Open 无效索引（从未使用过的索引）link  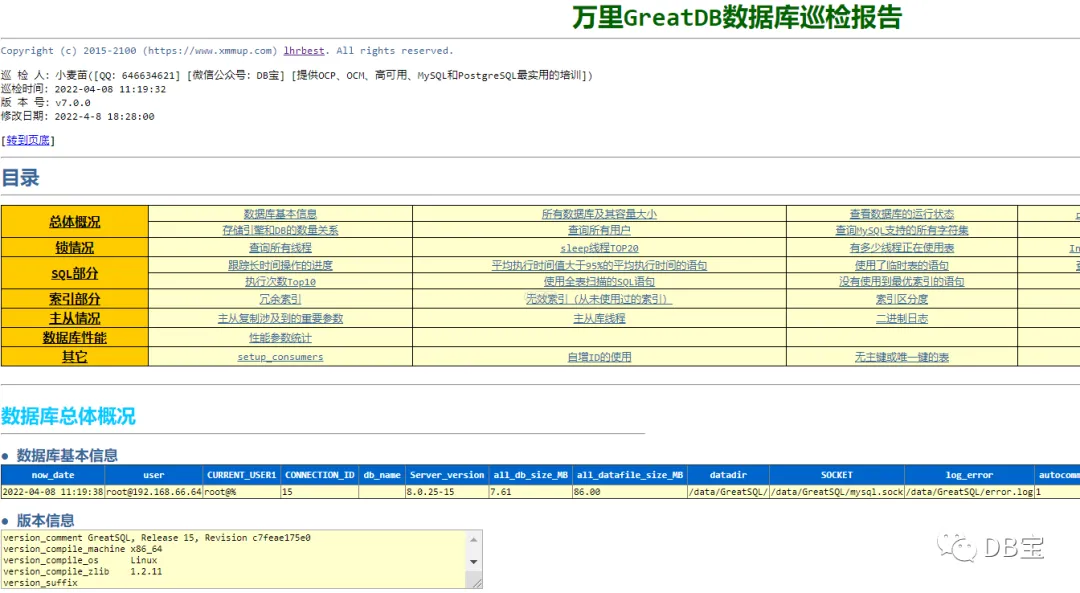point(599,299)
